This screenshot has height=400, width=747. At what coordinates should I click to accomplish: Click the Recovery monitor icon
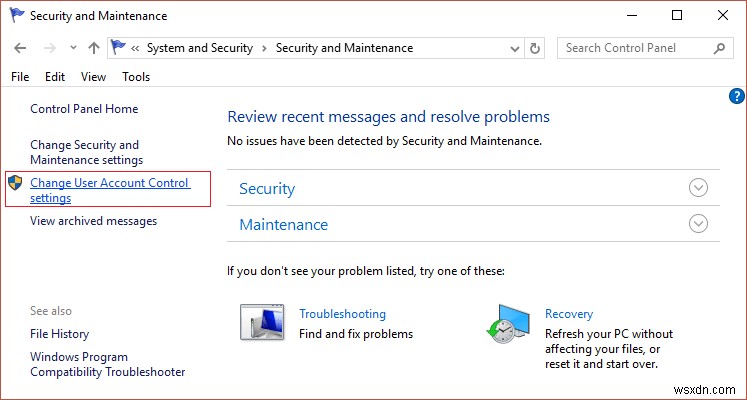507,322
